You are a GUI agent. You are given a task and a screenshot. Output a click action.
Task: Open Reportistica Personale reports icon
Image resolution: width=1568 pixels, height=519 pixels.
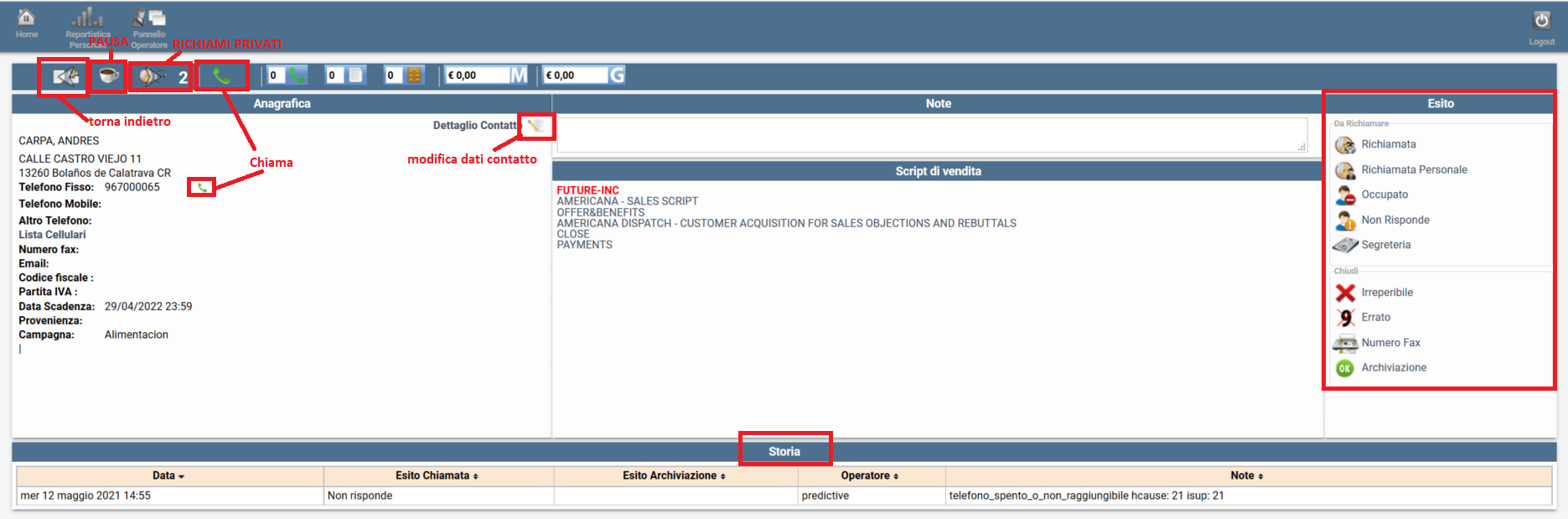click(x=87, y=20)
